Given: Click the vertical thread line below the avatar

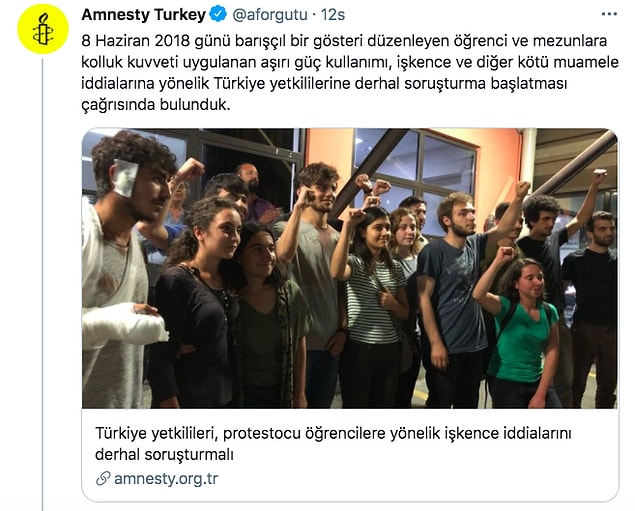Looking at the screenshot, I should point(43,285).
